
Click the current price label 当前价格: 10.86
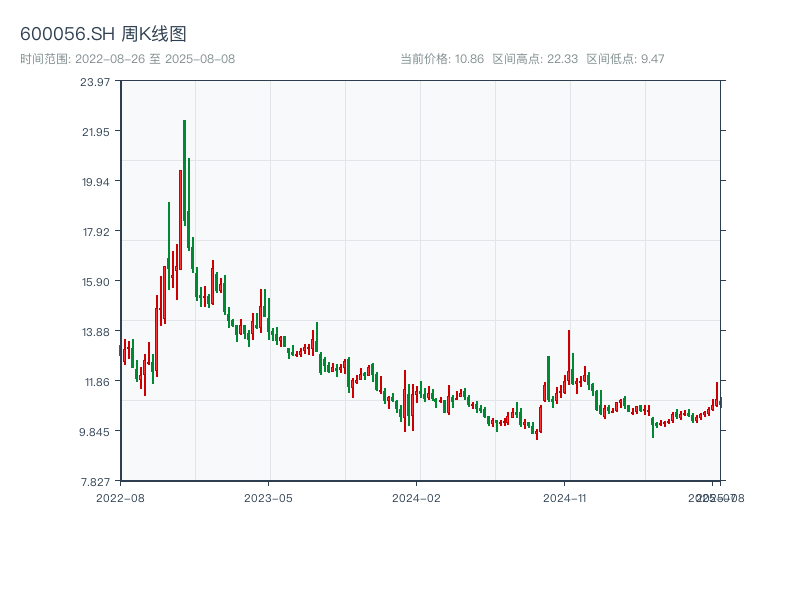click(442, 59)
